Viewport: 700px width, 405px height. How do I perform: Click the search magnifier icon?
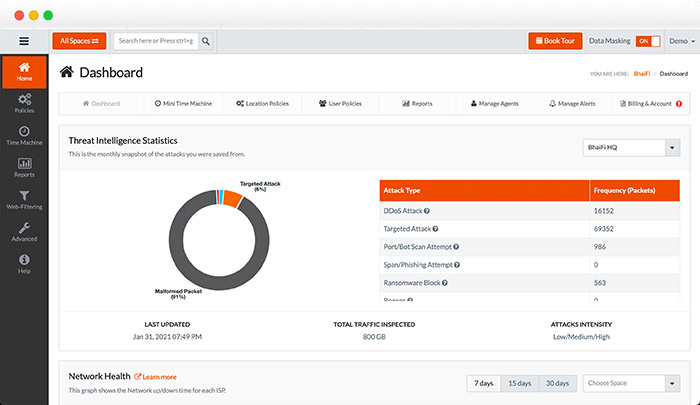pyautogui.click(x=205, y=41)
